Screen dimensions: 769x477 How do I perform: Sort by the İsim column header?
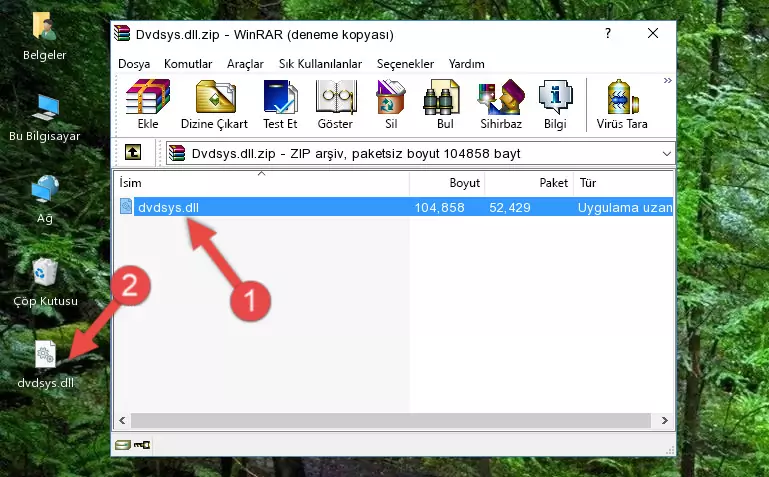click(261, 183)
